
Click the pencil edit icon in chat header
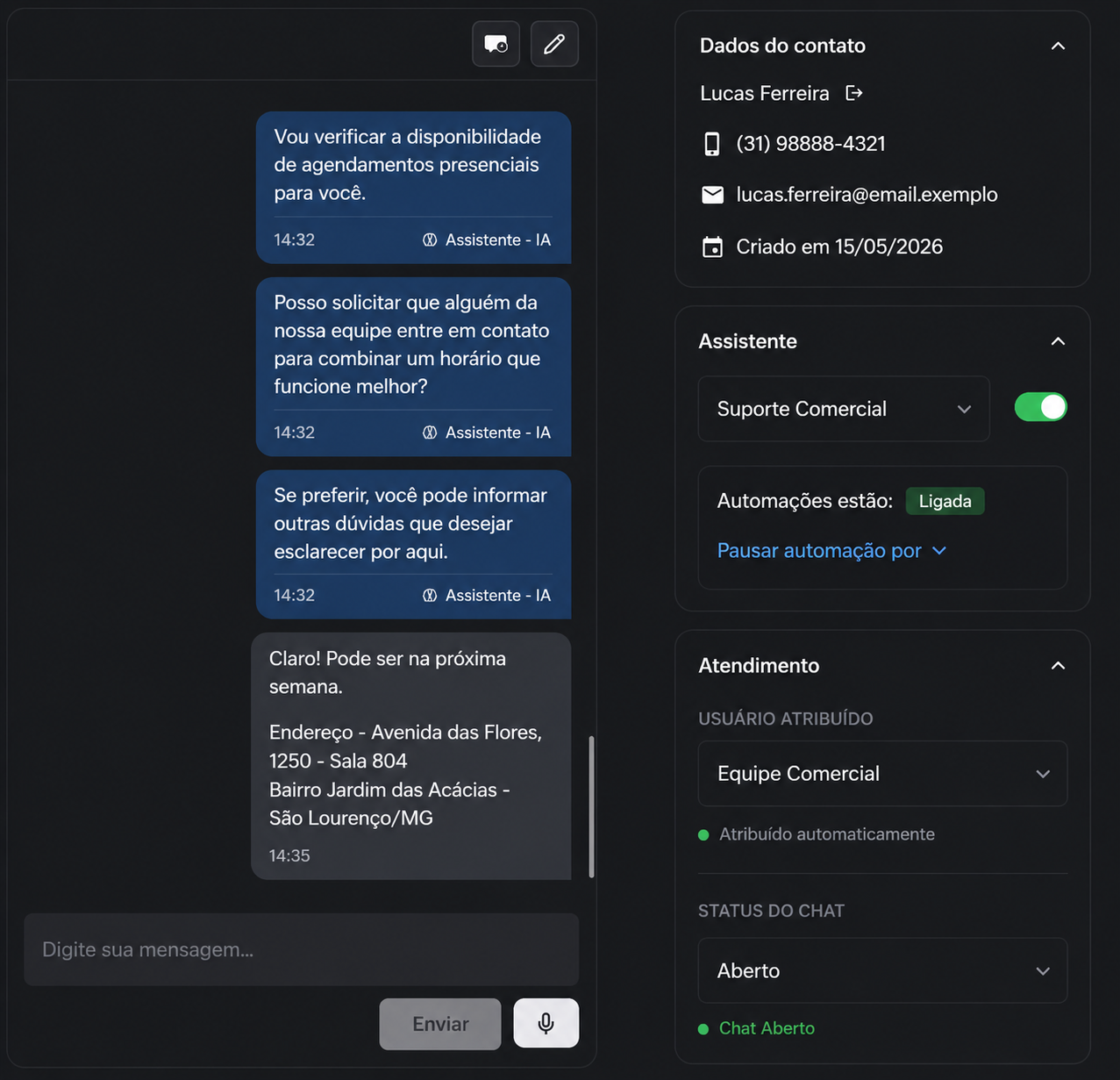tap(554, 44)
